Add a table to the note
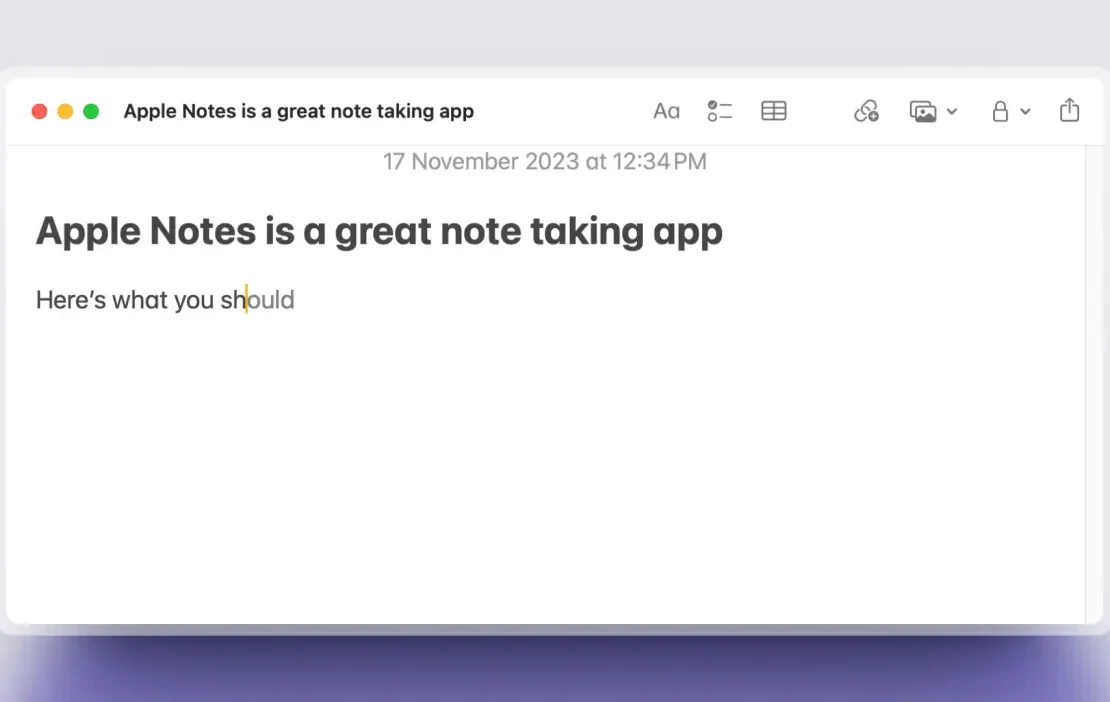 [x=773, y=111]
